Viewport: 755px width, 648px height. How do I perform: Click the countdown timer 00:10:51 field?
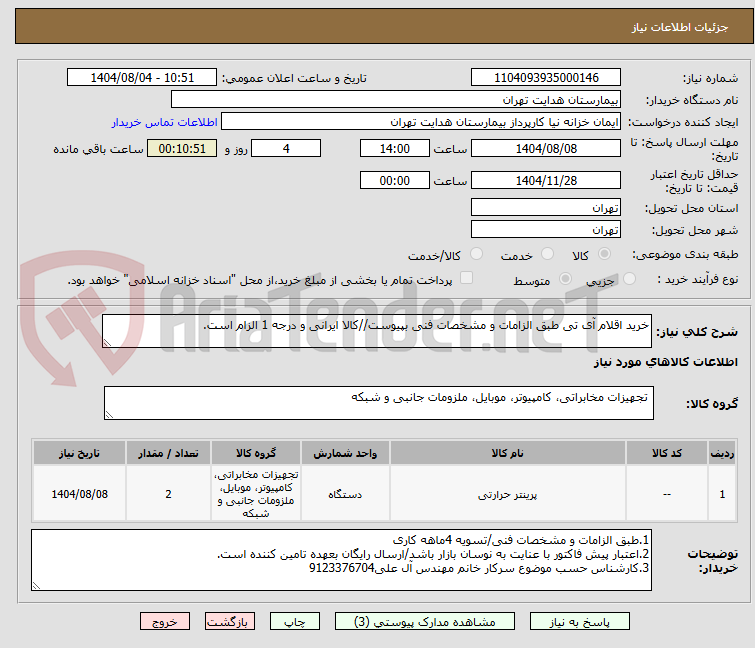[x=182, y=148]
